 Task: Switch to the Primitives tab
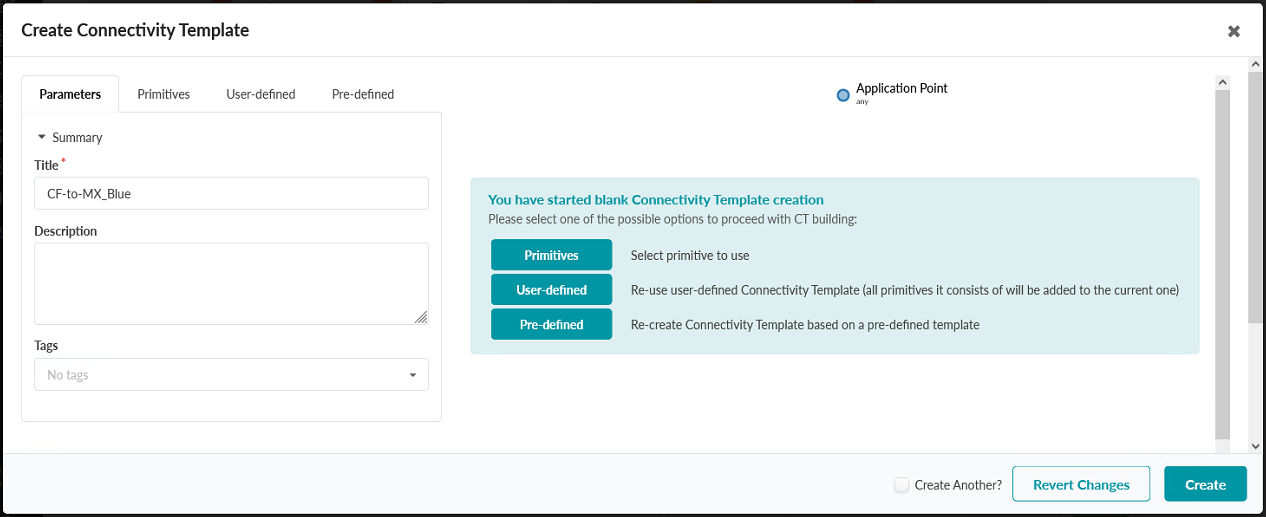click(x=163, y=94)
